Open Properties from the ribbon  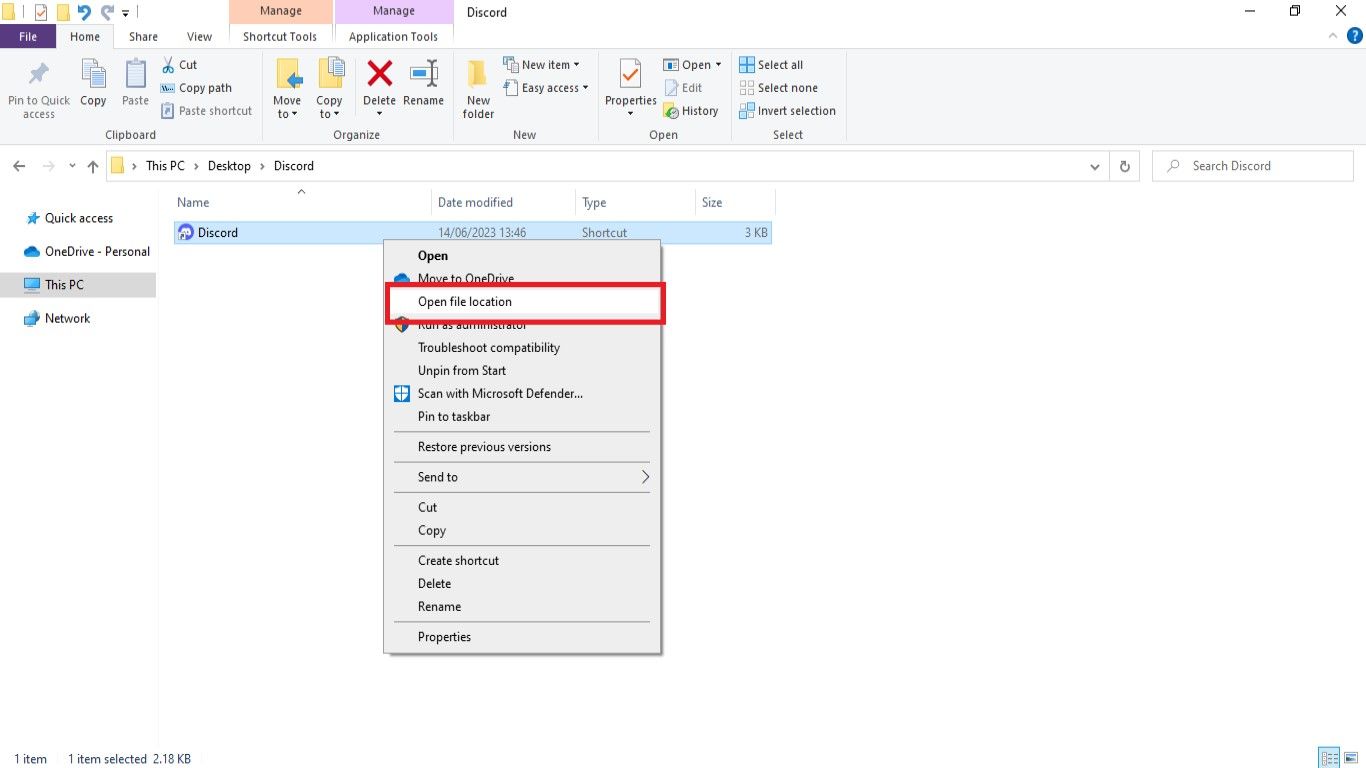[x=630, y=75]
